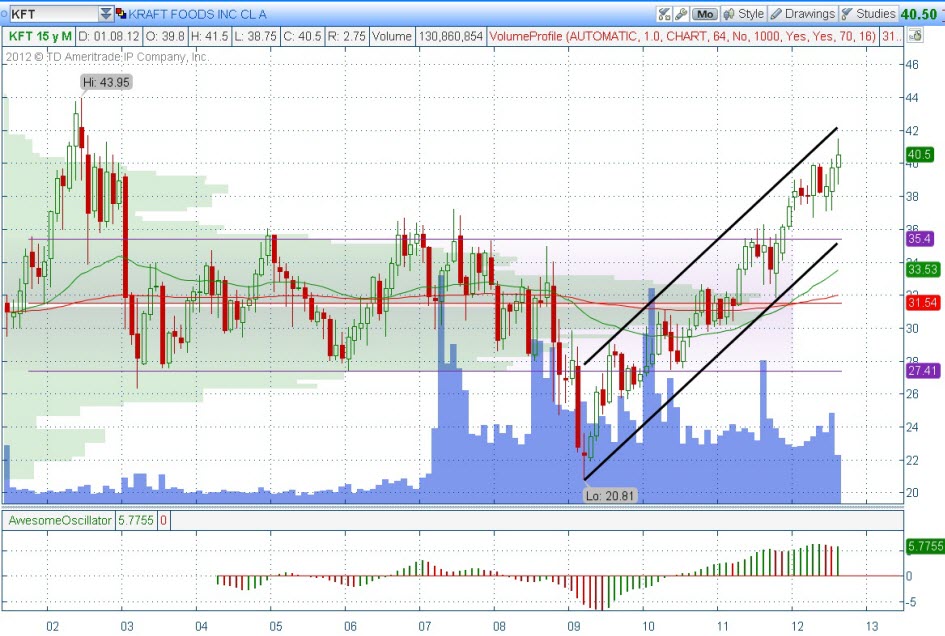Click the symbol link circle beside KFT
Viewport: 945px width, 636px height.
coord(5,14)
